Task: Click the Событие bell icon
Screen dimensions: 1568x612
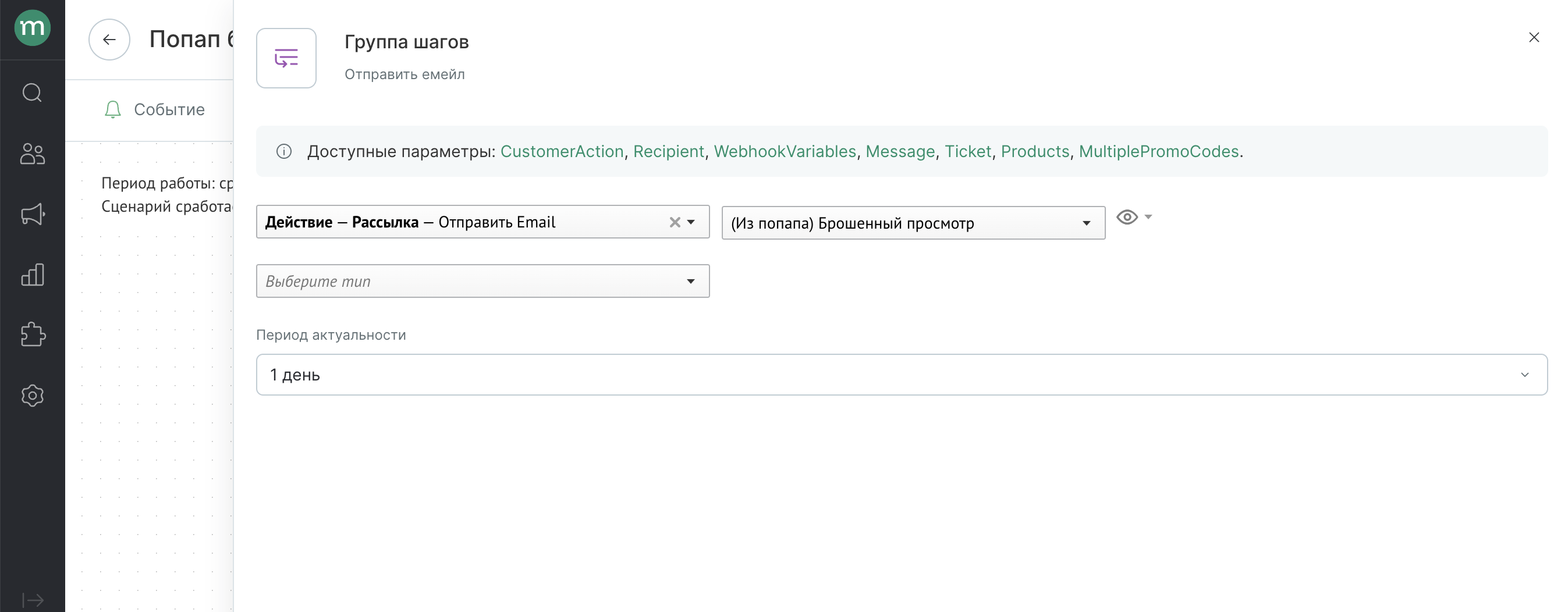Action: click(112, 109)
